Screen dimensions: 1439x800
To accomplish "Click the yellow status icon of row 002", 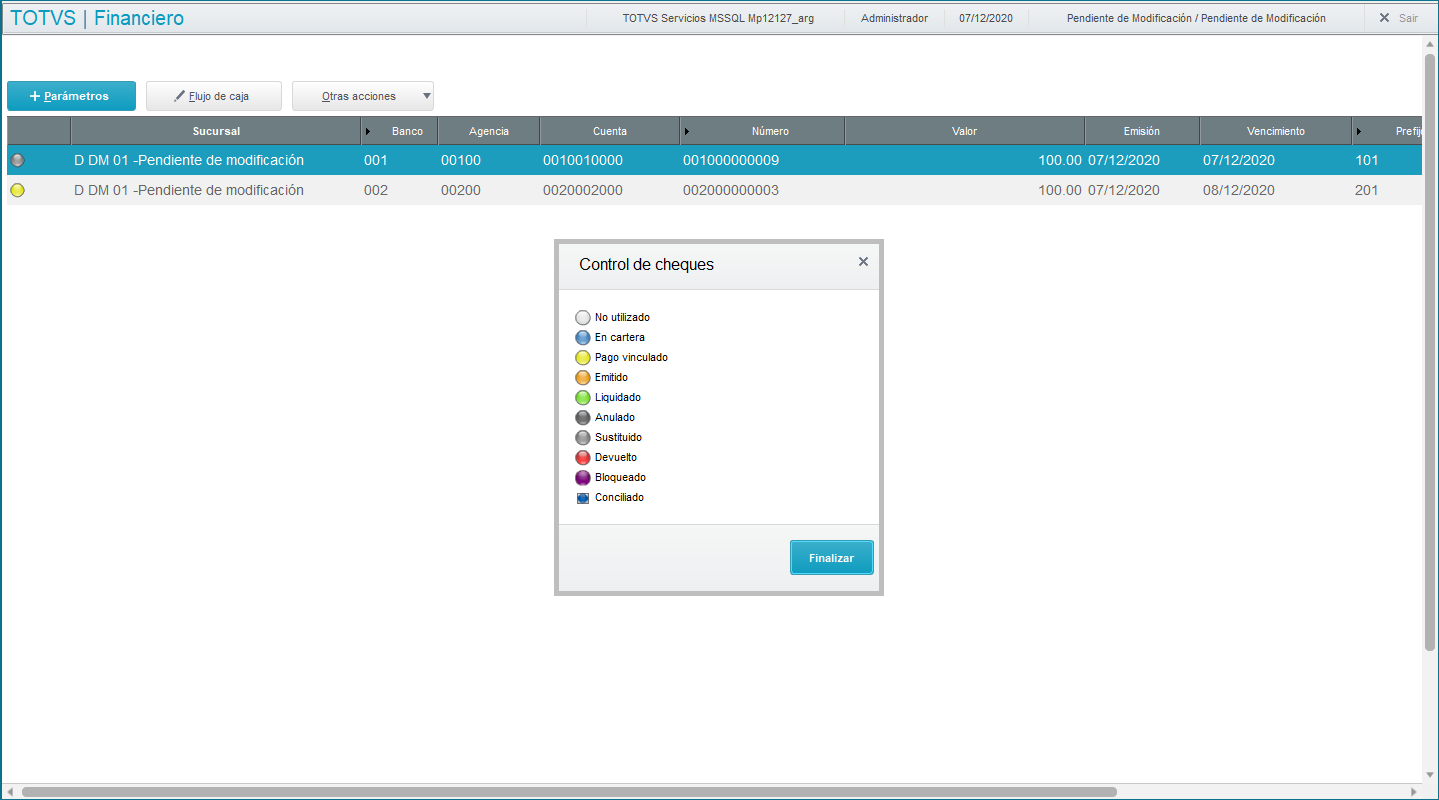I will (x=17, y=190).
